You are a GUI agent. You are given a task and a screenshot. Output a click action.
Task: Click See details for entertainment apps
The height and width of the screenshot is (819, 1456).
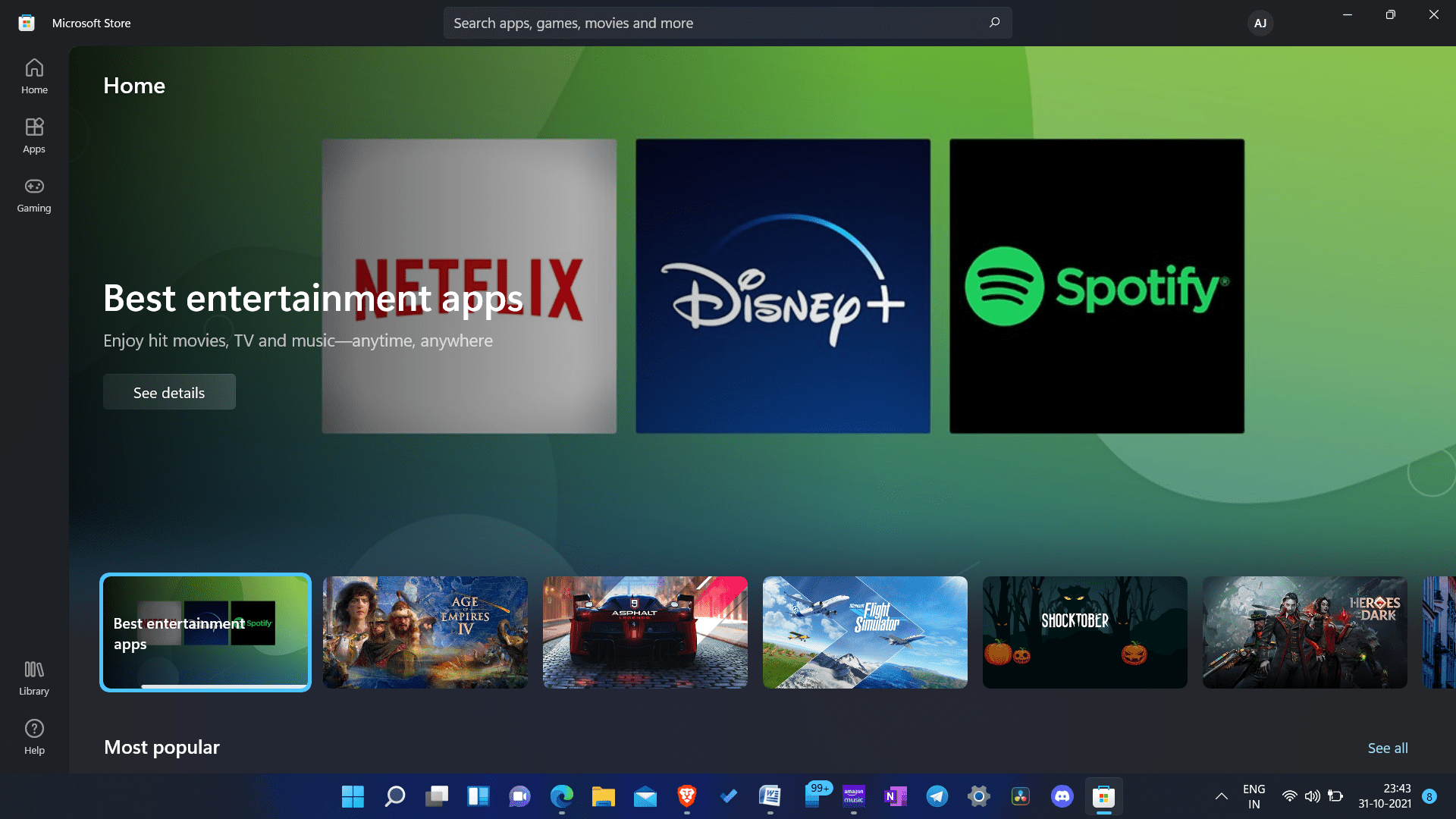[x=169, y=391]
